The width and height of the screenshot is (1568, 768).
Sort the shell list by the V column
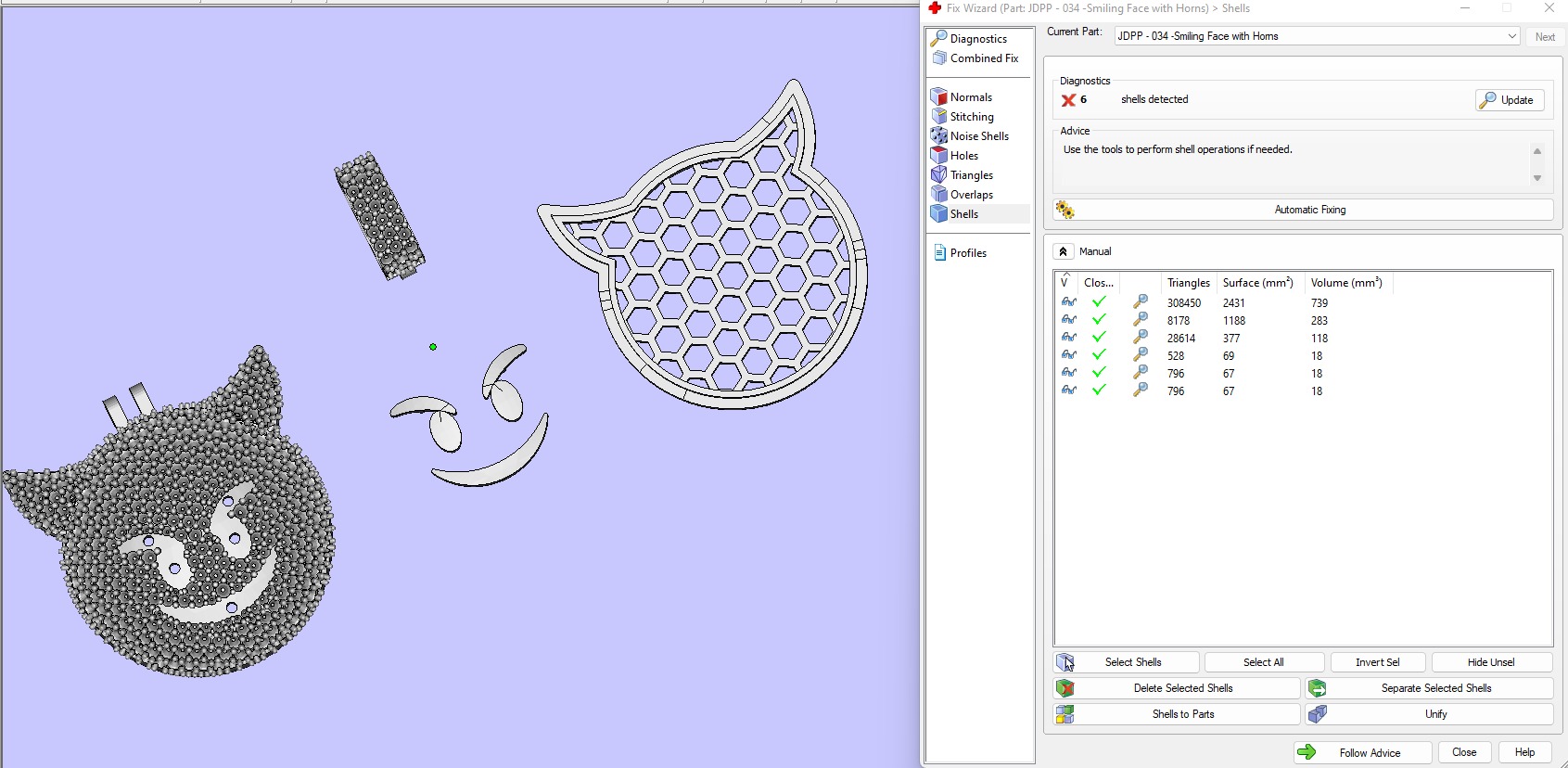click(1065, 282)
